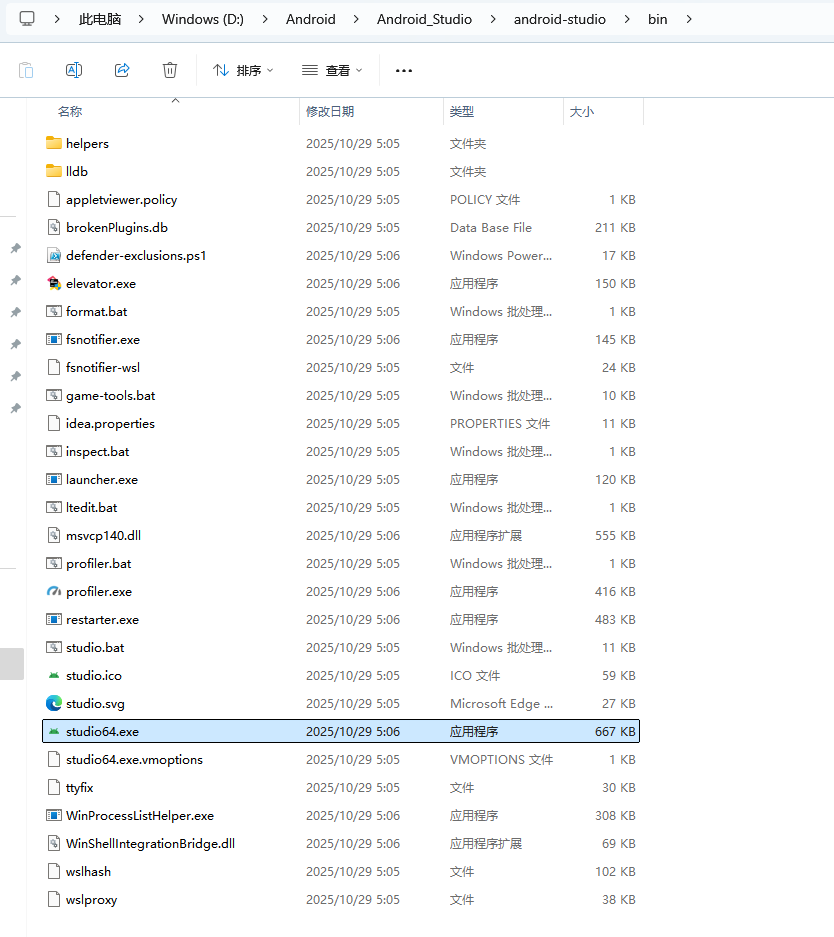This screenshot has width=834, height=937.
Task: Expand chevron after android-studio breadcrumb
Action: click(x=627, y=19)
